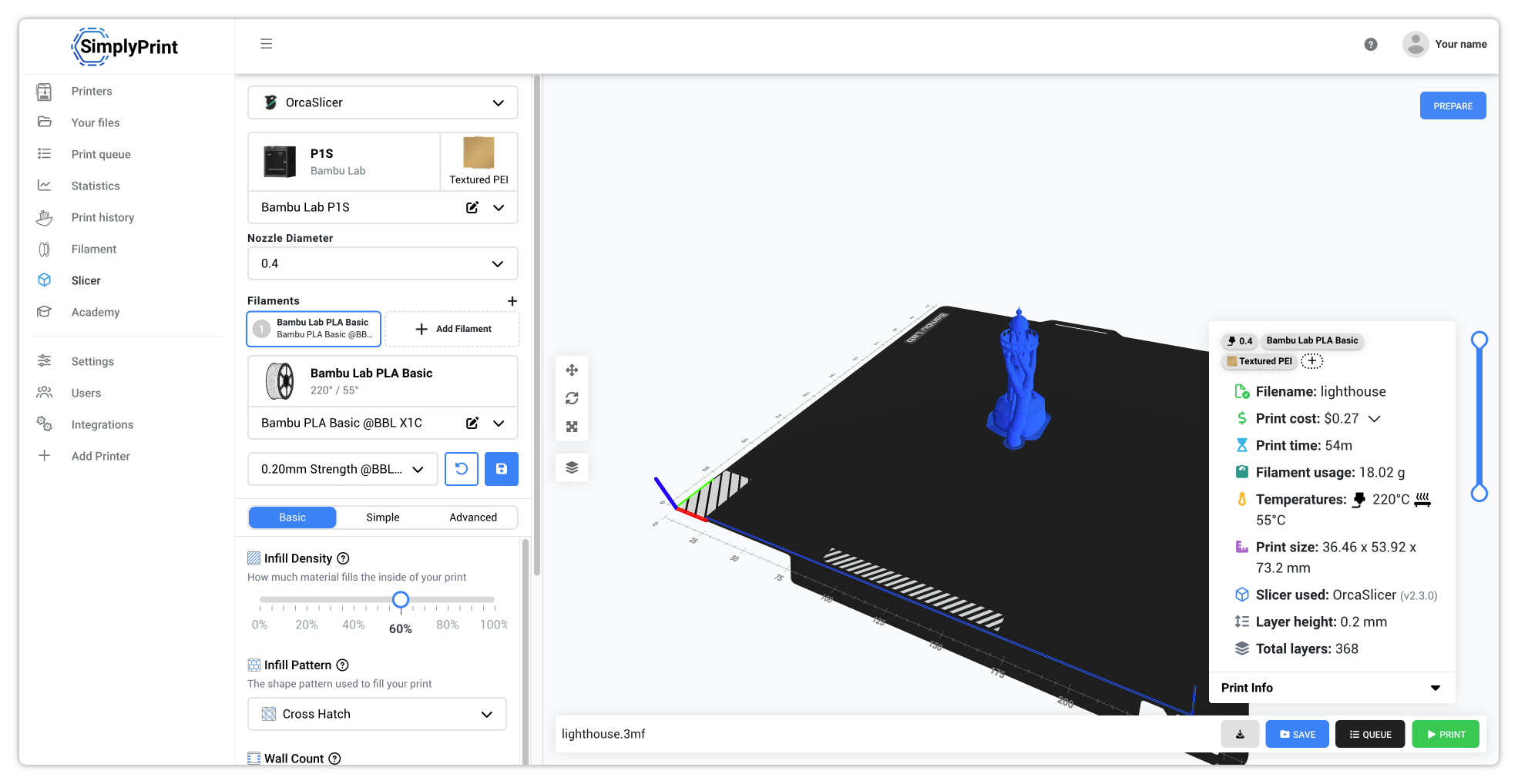This screenshot has height=784, width=1518.
Task: Open the slicer selection dropdown showing OrcaSlicer
Action: click(382, 102)
